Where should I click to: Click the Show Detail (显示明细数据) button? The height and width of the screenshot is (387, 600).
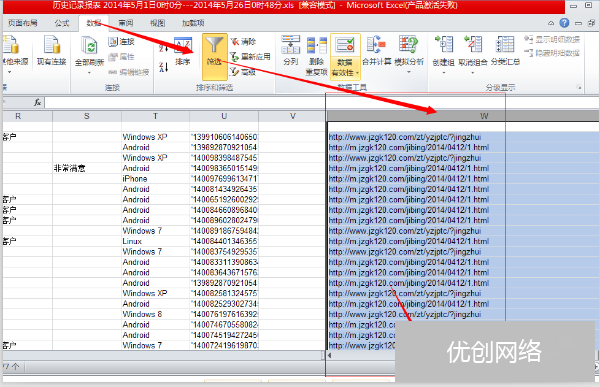coord(552,39)
